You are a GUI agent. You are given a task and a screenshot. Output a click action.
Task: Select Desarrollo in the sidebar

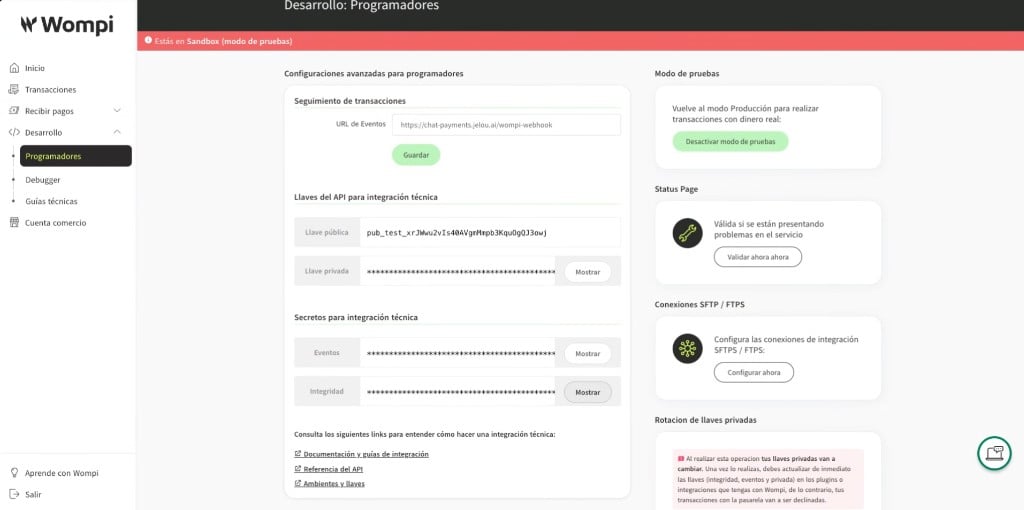(44, 133)
